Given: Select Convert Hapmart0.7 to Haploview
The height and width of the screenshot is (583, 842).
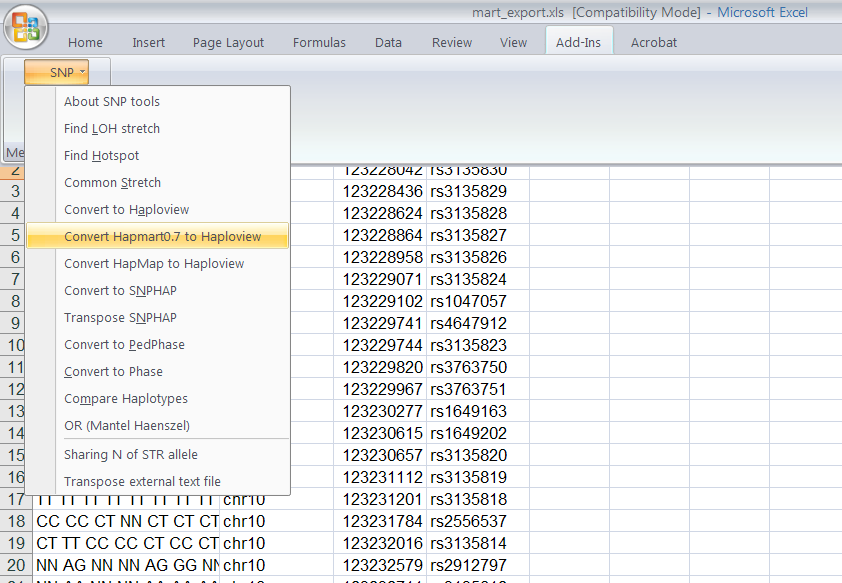Looking at the screenshot, I should pos(157,236).
